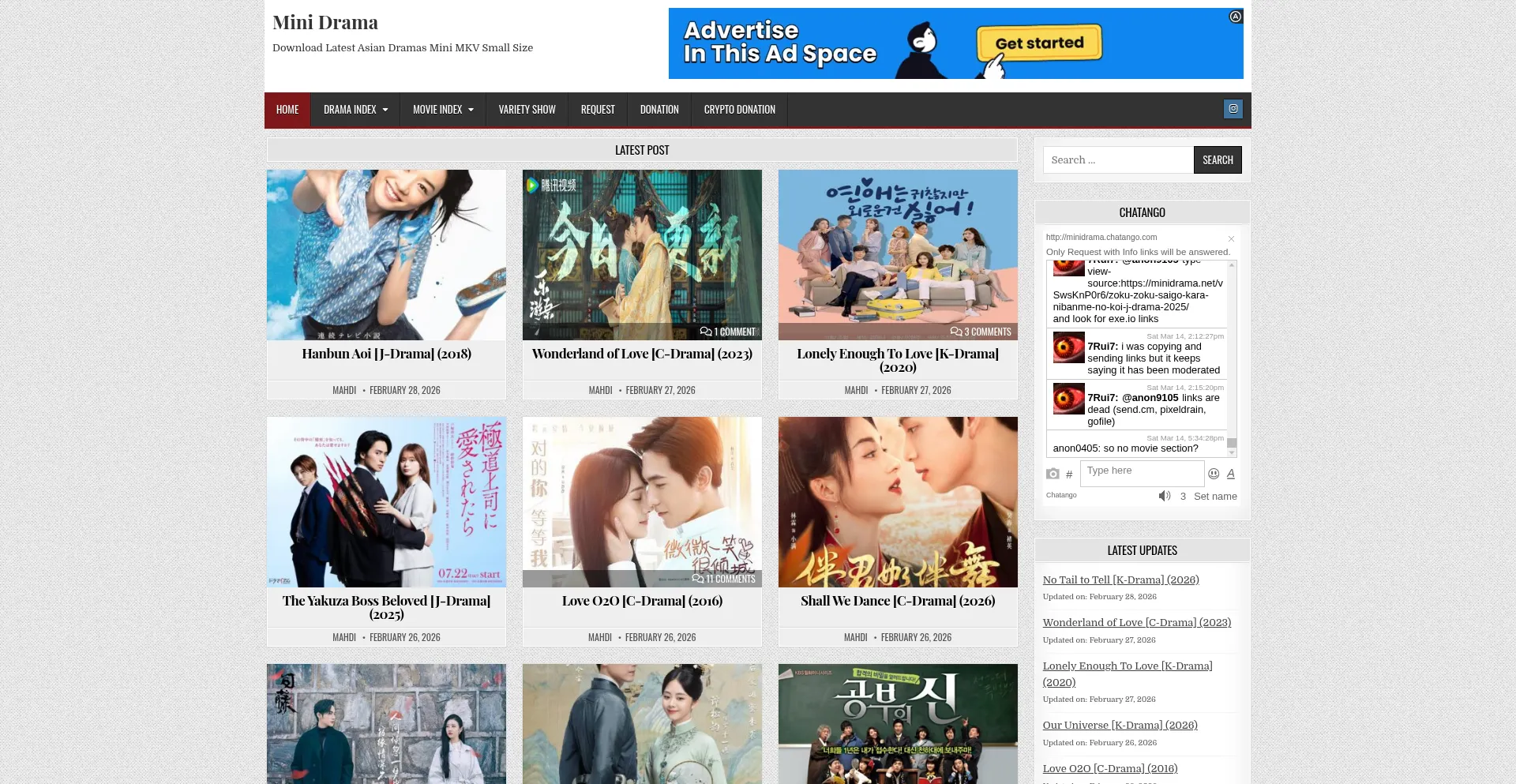
Task: Open 'Lonely Enough To Love [K-Drama] (2020)' post title
Action: click(898, 360)
